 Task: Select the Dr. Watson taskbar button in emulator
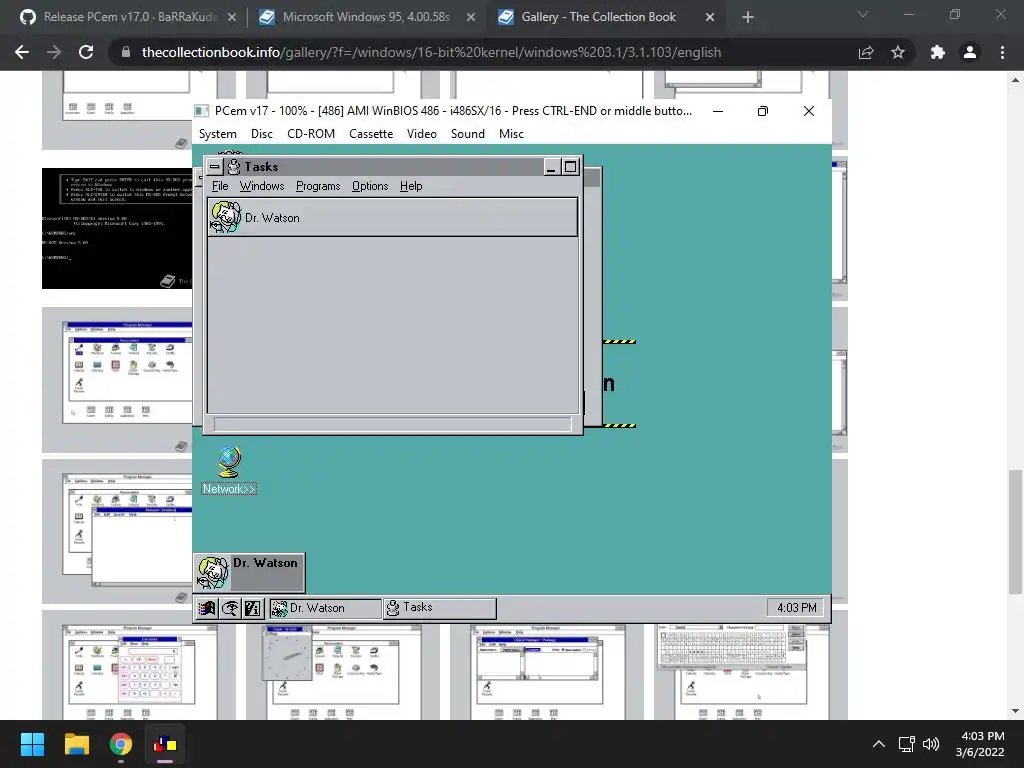pos(325,609)
